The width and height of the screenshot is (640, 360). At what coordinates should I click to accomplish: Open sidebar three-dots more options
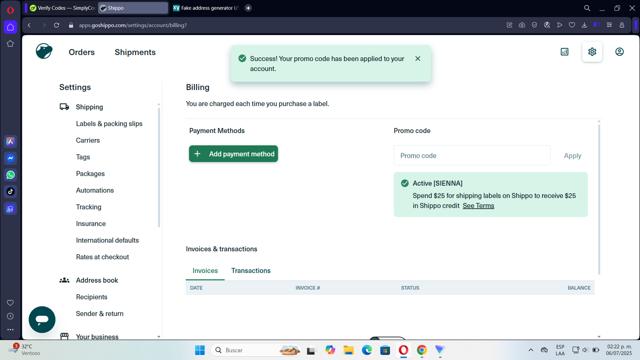[11, 329]
